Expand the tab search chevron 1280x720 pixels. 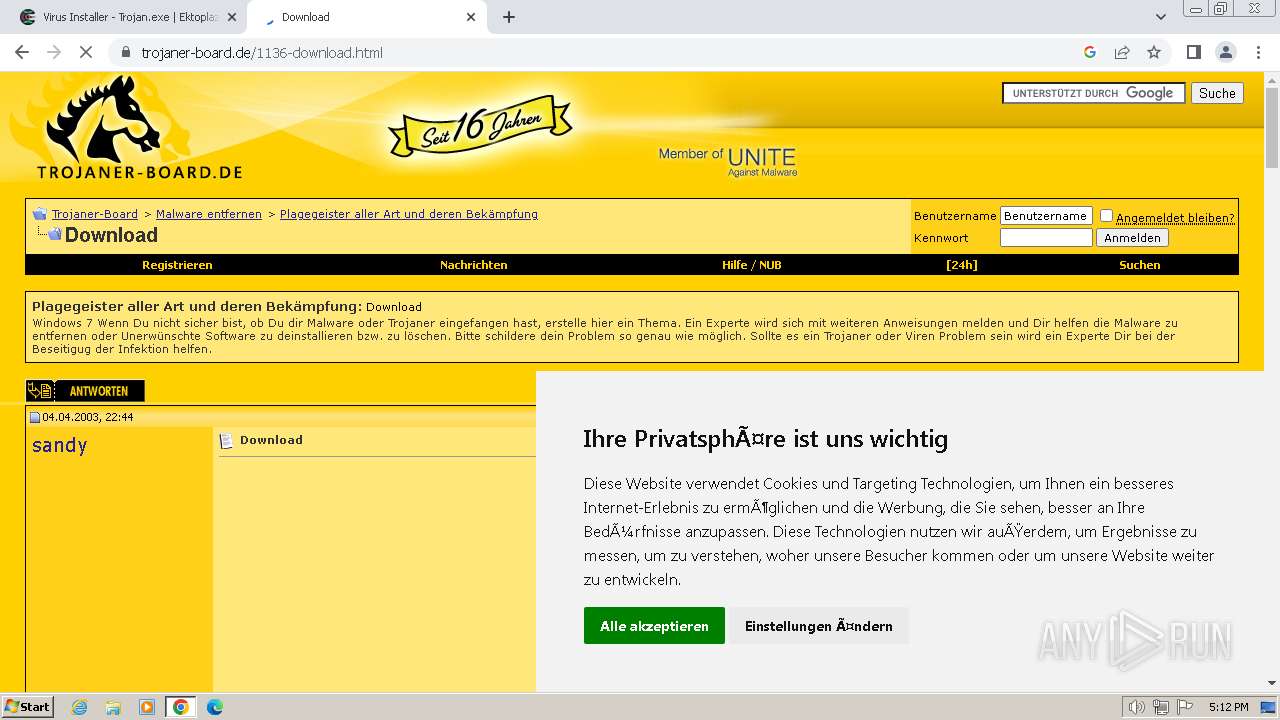[1160, 17]
